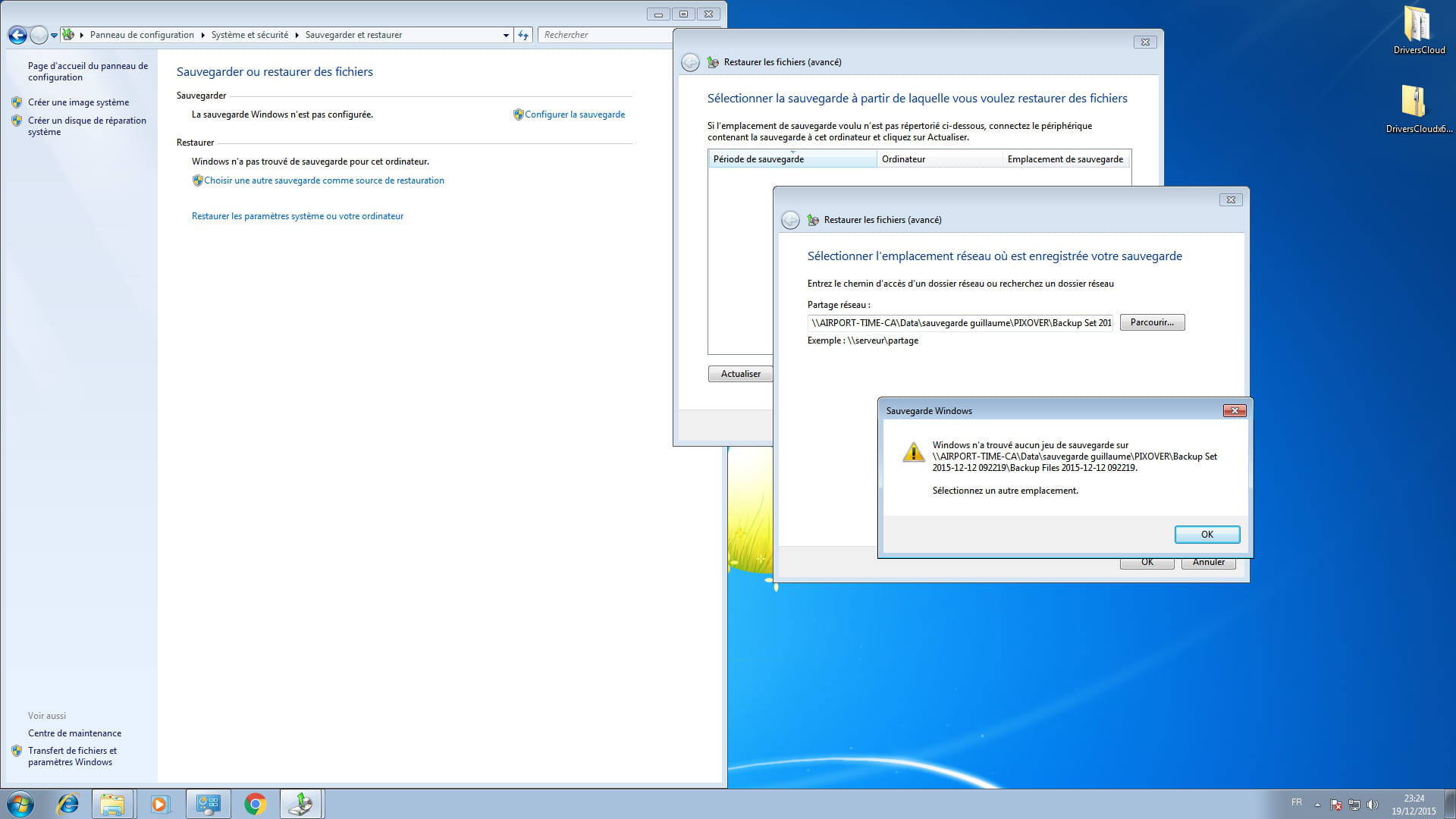Click the network tray icon
1456x819 pixels.
[1354, 805]
